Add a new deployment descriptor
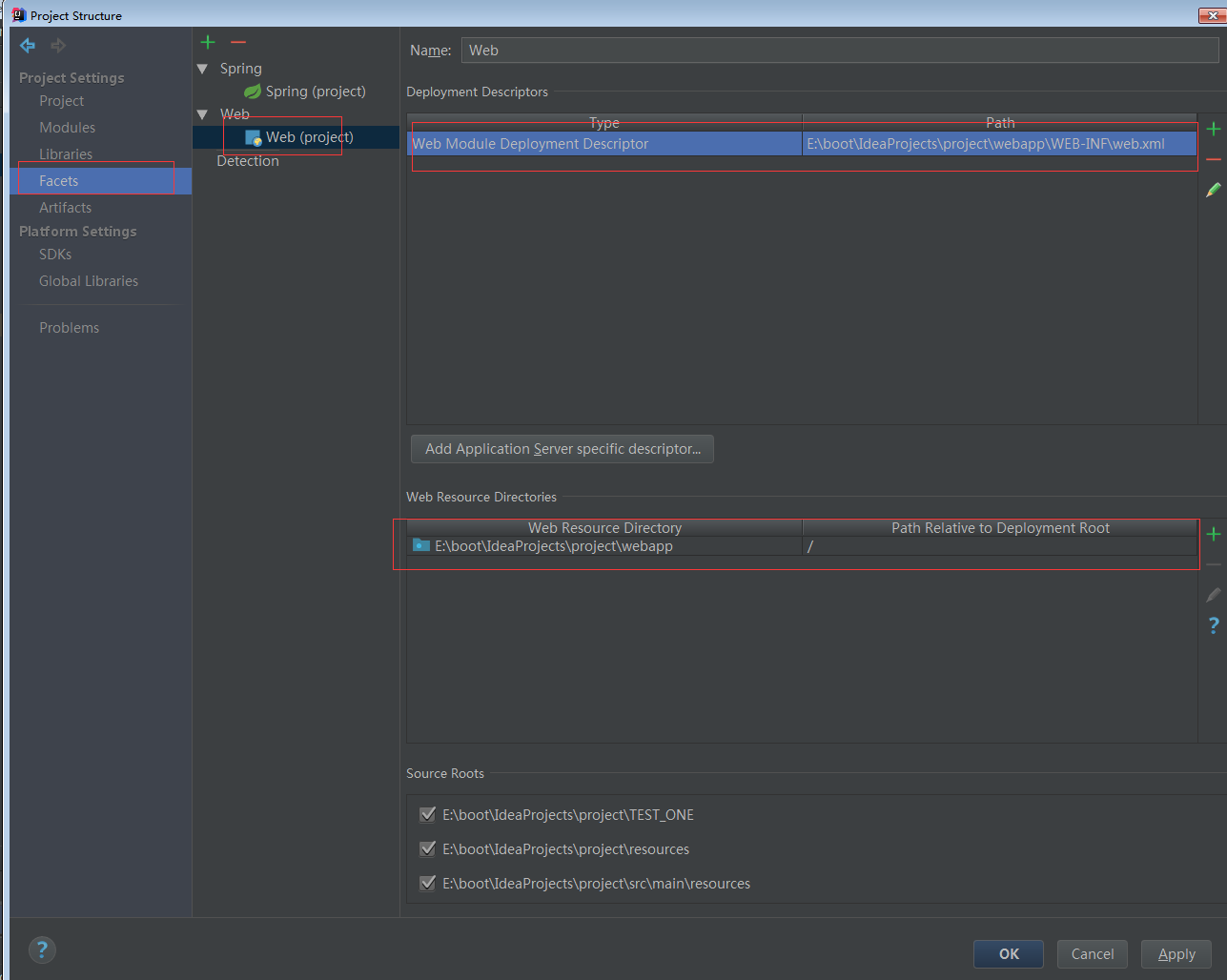This screenshot has width=1227, height=980. point(1213,130)
